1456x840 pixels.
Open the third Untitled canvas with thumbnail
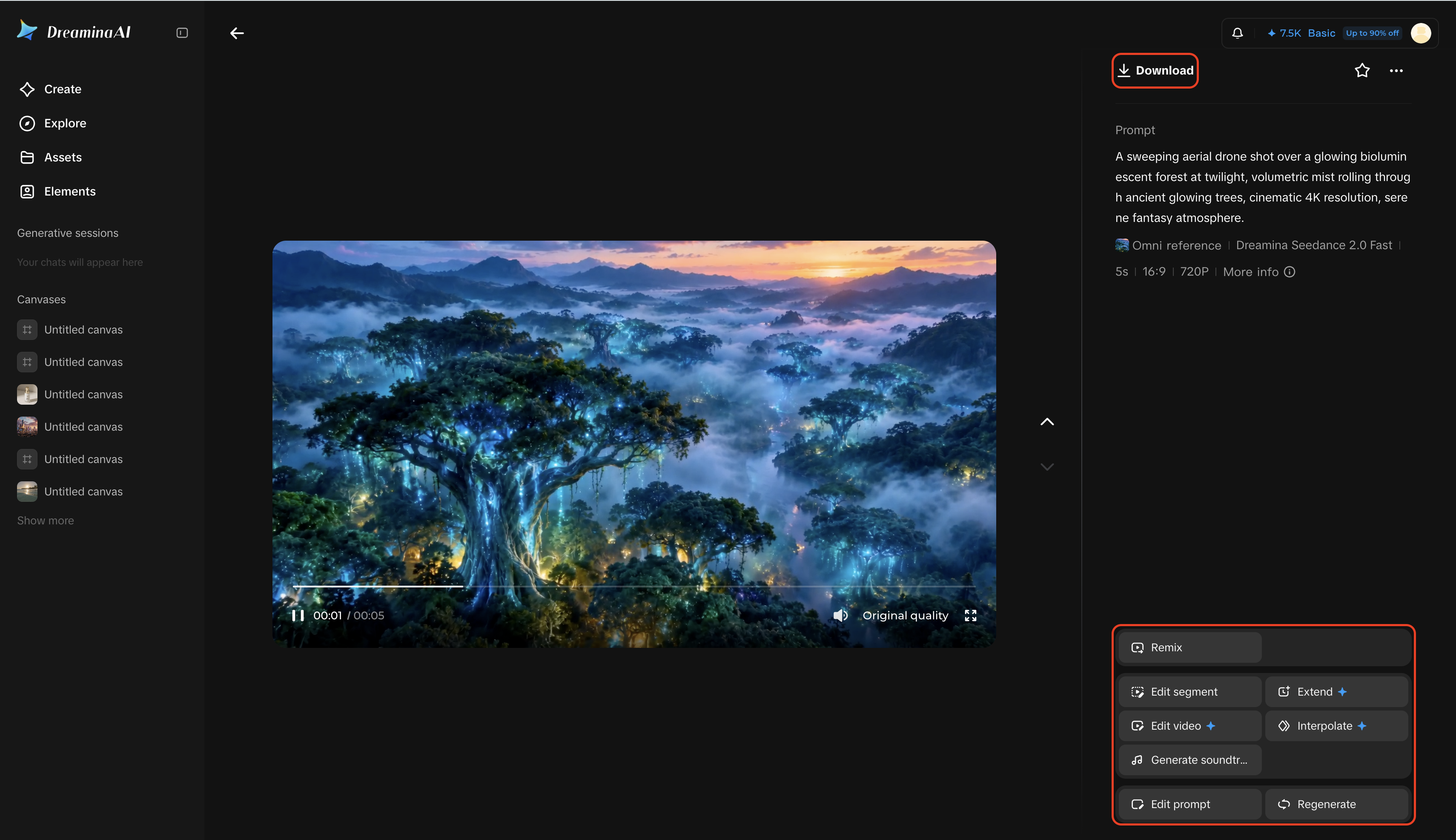click(x=70, y=394)
